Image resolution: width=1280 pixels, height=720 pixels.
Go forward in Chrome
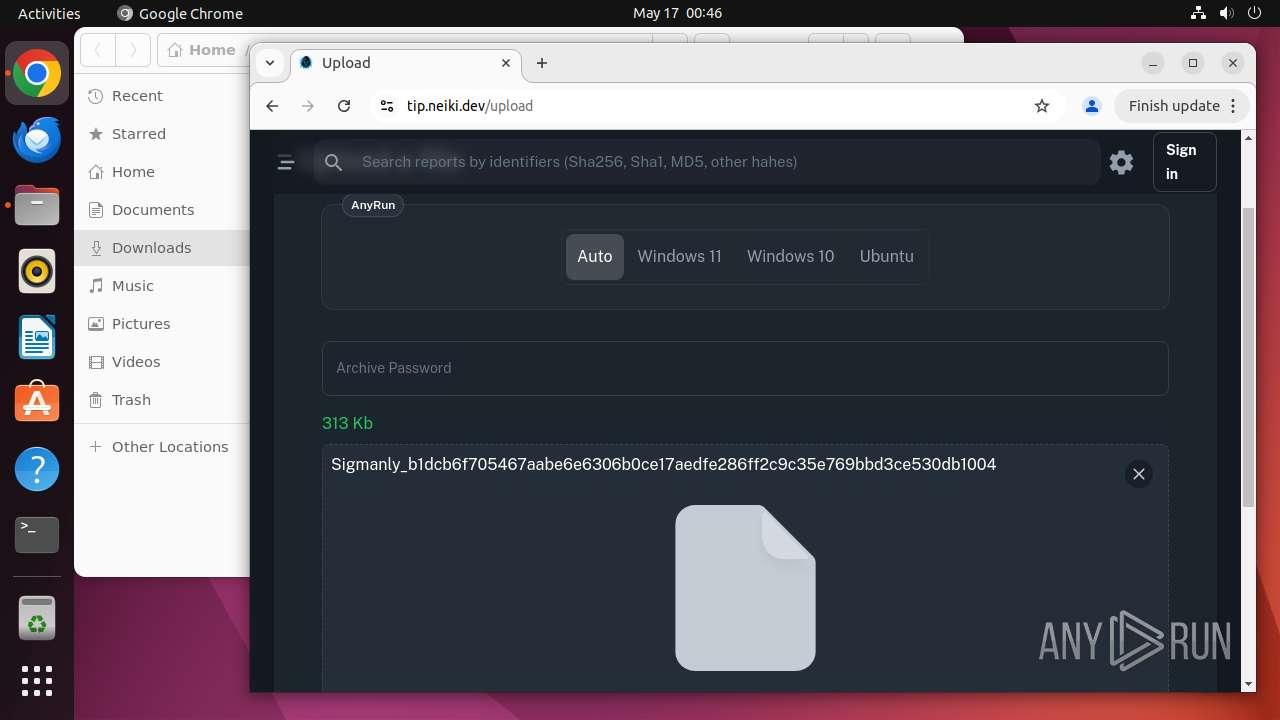(x=308, y=106)
